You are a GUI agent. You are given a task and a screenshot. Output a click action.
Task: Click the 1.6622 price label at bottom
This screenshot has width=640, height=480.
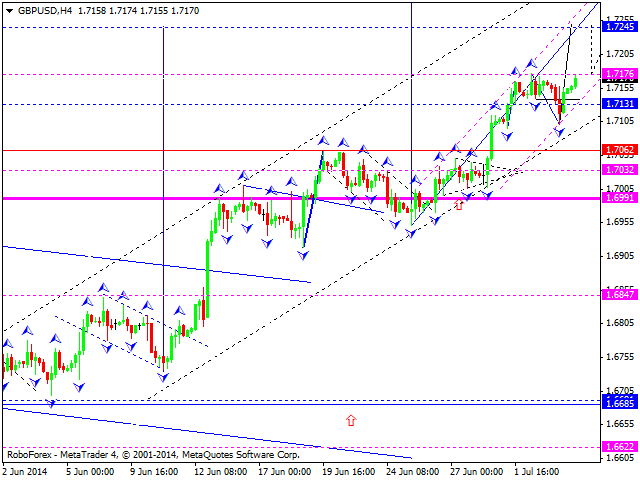pos(620,447)
